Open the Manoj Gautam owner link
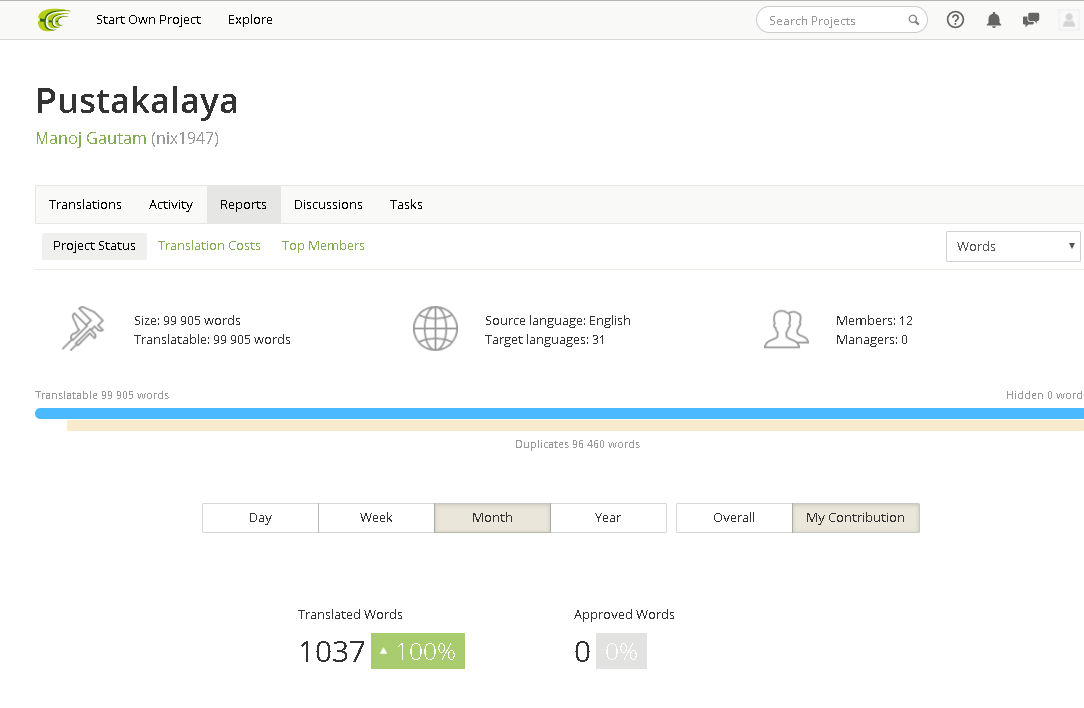The image size is (1084, 708). (x=91, y=138)
